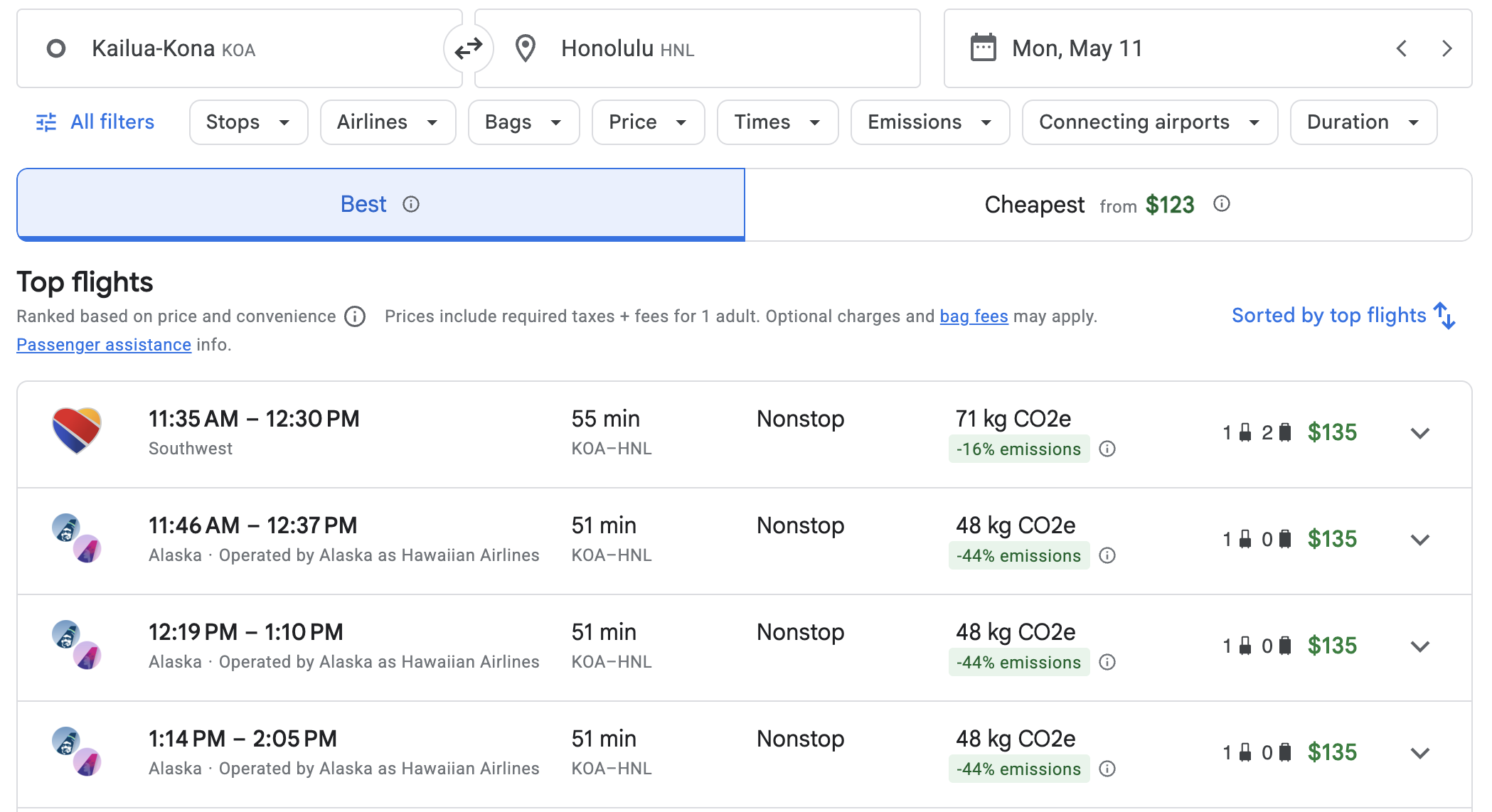Image resolution: width=1492 pixels, height=812 pixels.
Task: Open emissions info for 1:14 PM flight
Action: tap(1107, 769)
